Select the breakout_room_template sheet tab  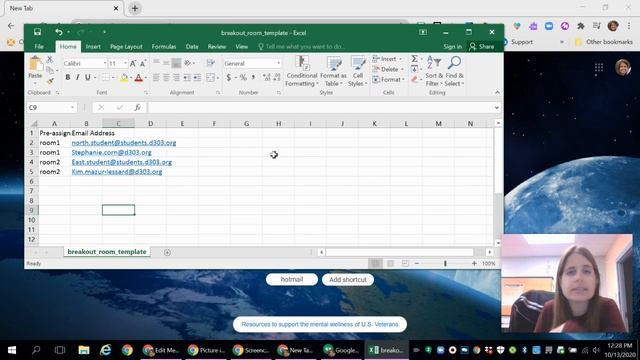107,252
